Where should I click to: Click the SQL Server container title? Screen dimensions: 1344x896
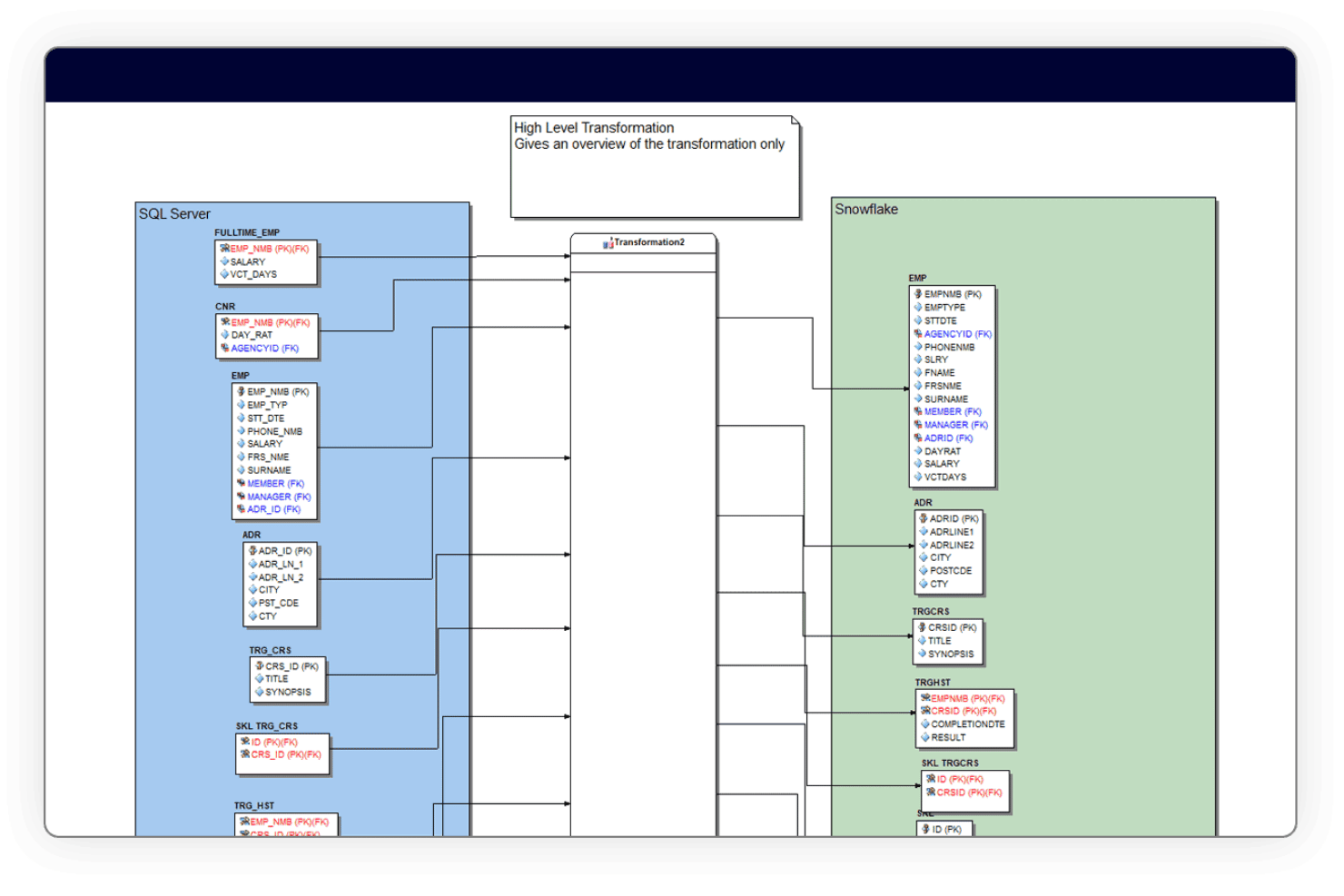tap(174, 214)
